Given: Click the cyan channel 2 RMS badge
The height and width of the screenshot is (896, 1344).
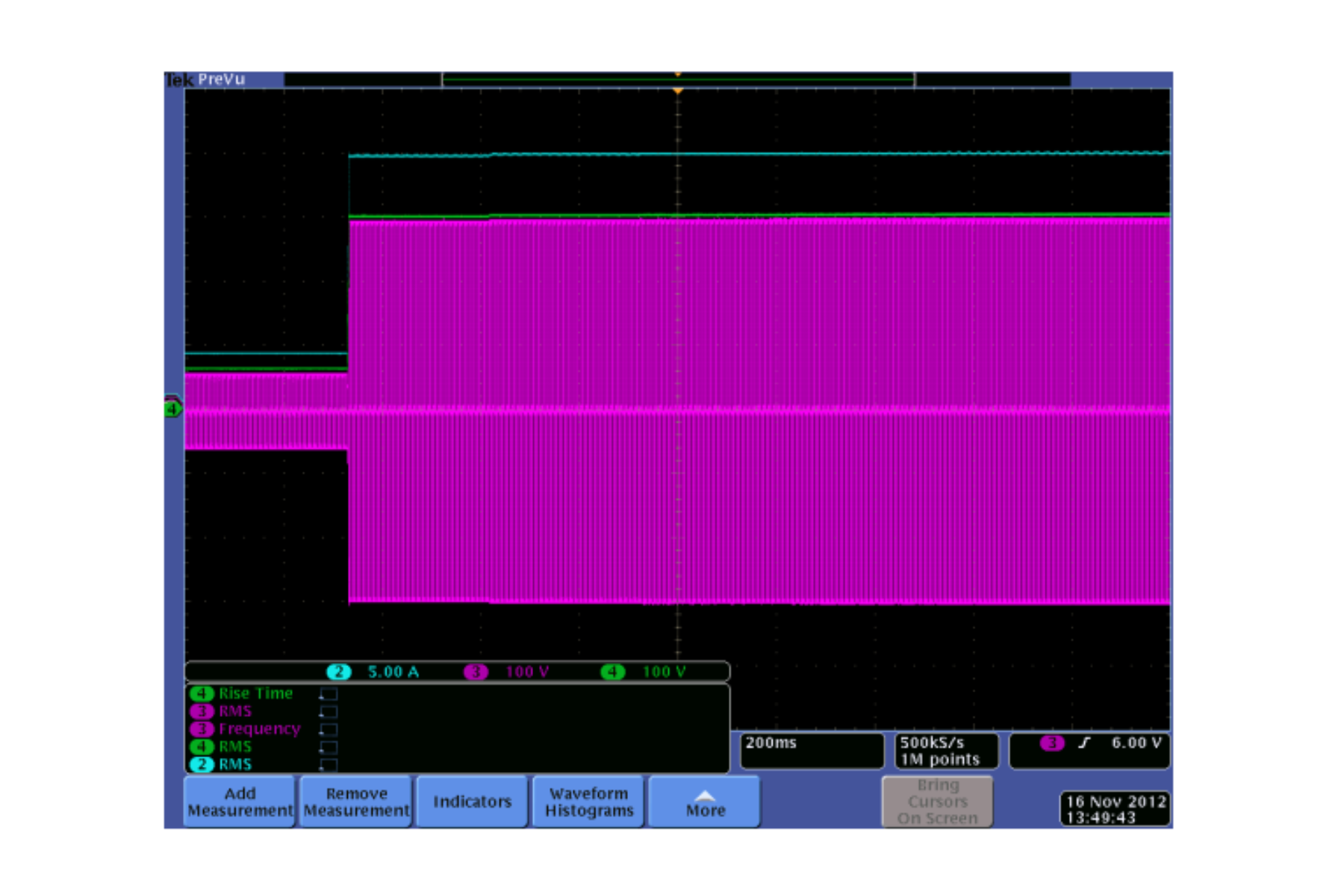Looking at the screenshot, I should click(202, 765).
